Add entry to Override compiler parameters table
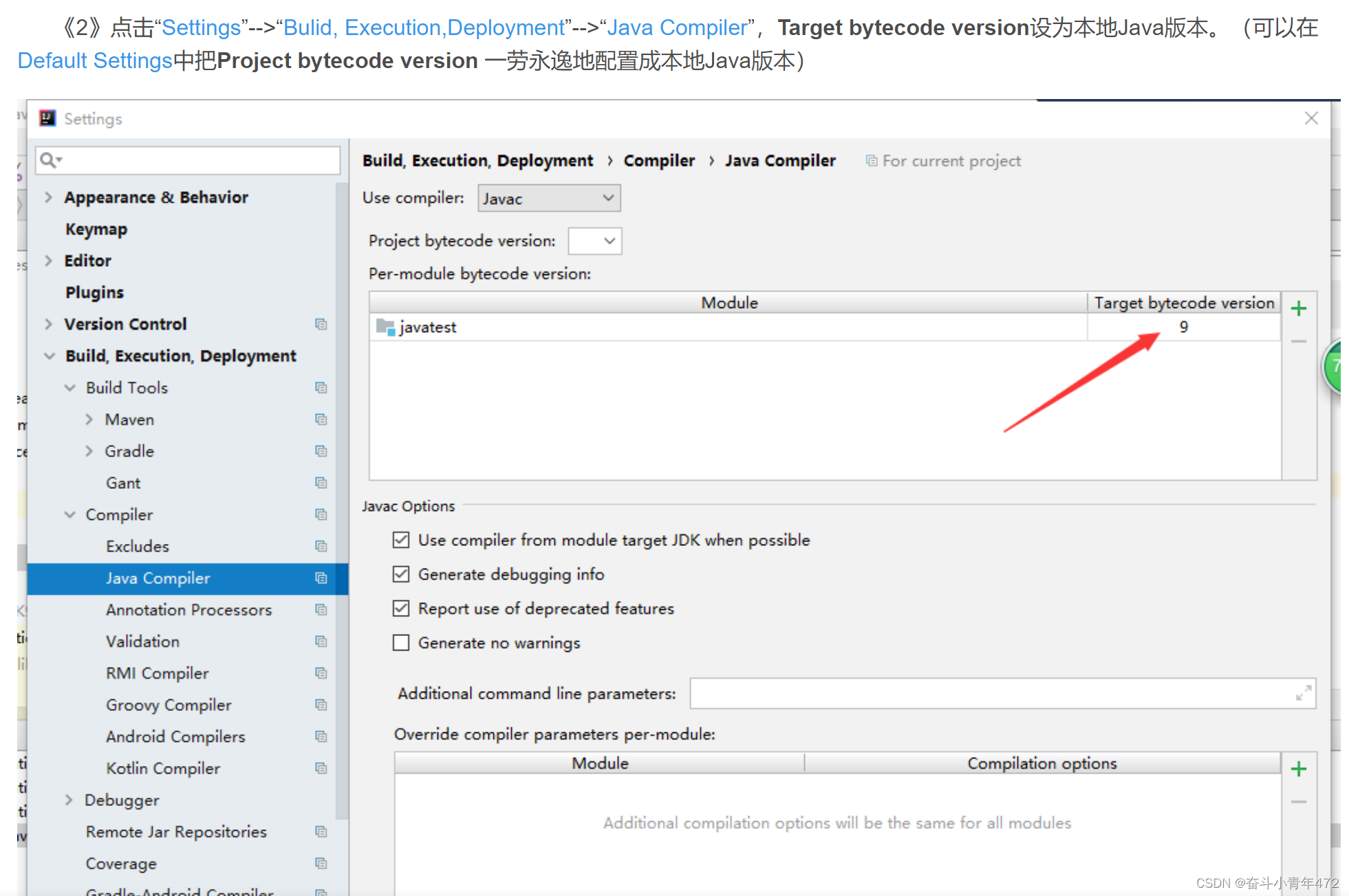1349x896 pixels. coord(1298,769)
